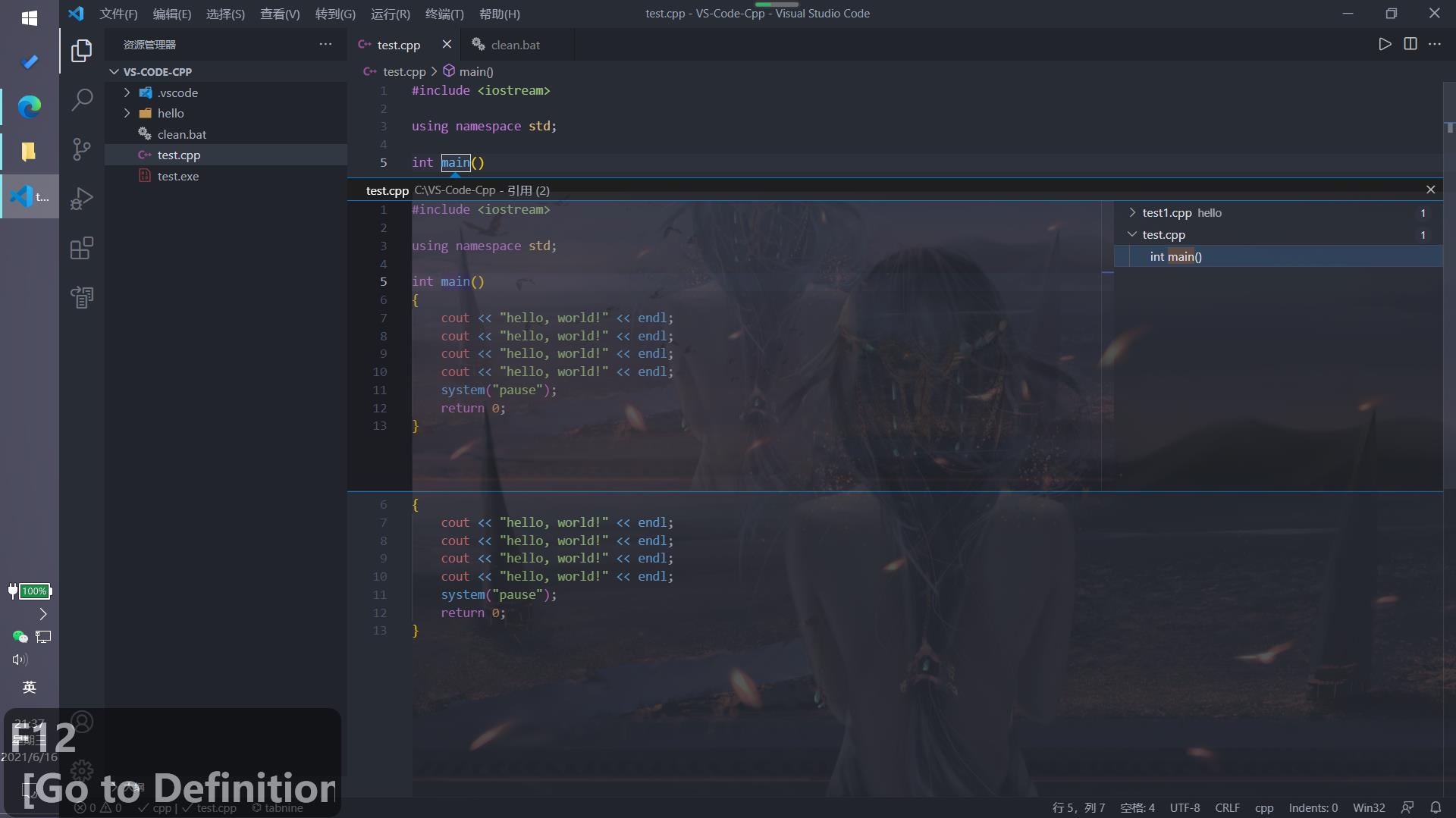Viewport: 1456px width, 818px height.
Task: Click the notifications bell in status bar
Action: pyautogui.click(x=1436, y=807)
